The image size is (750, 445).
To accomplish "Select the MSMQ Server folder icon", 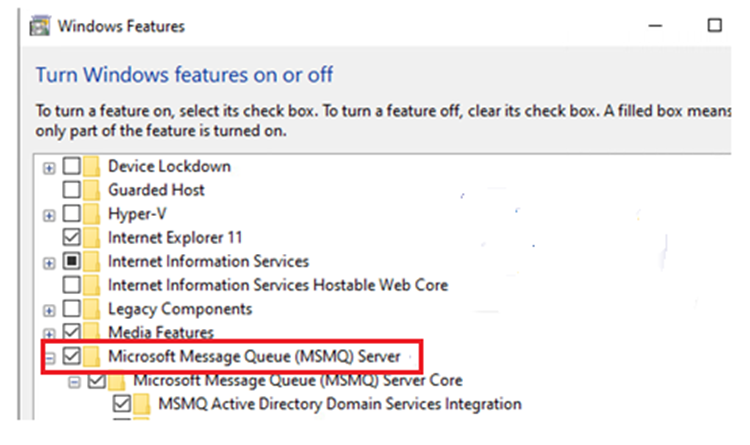I will [x=92, y=356].
